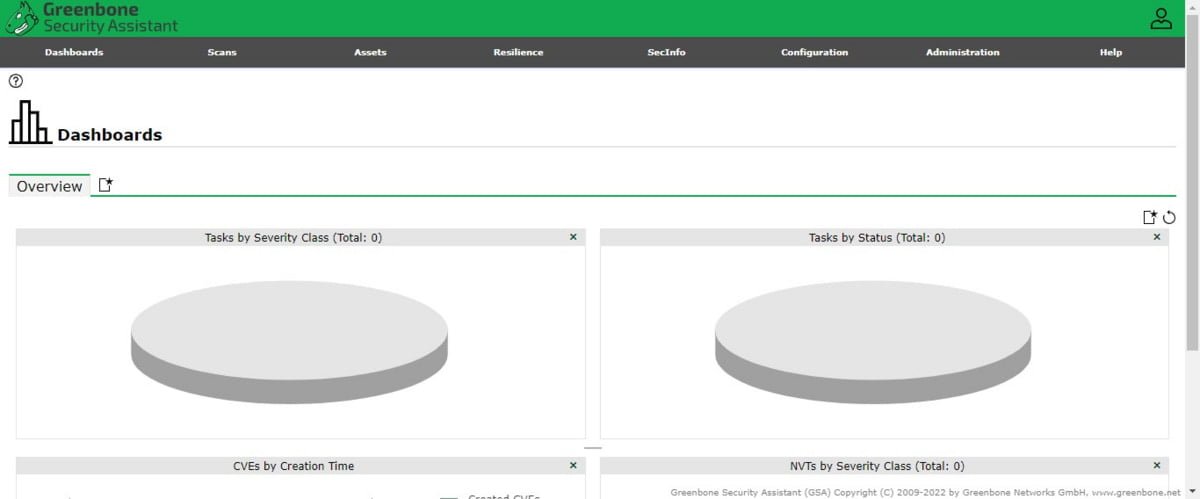
Task: Add a new dashboard tab icon
Action: pyautogui.click(x=105, y=185)
